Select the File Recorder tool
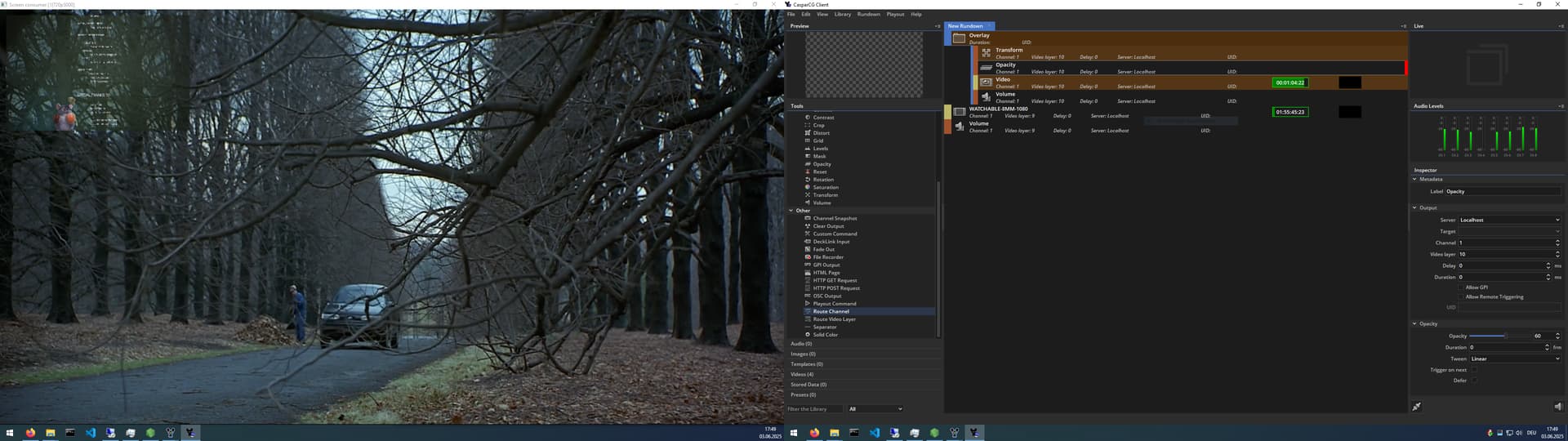Screen dimensions: 1568x441 coord(828,257)
